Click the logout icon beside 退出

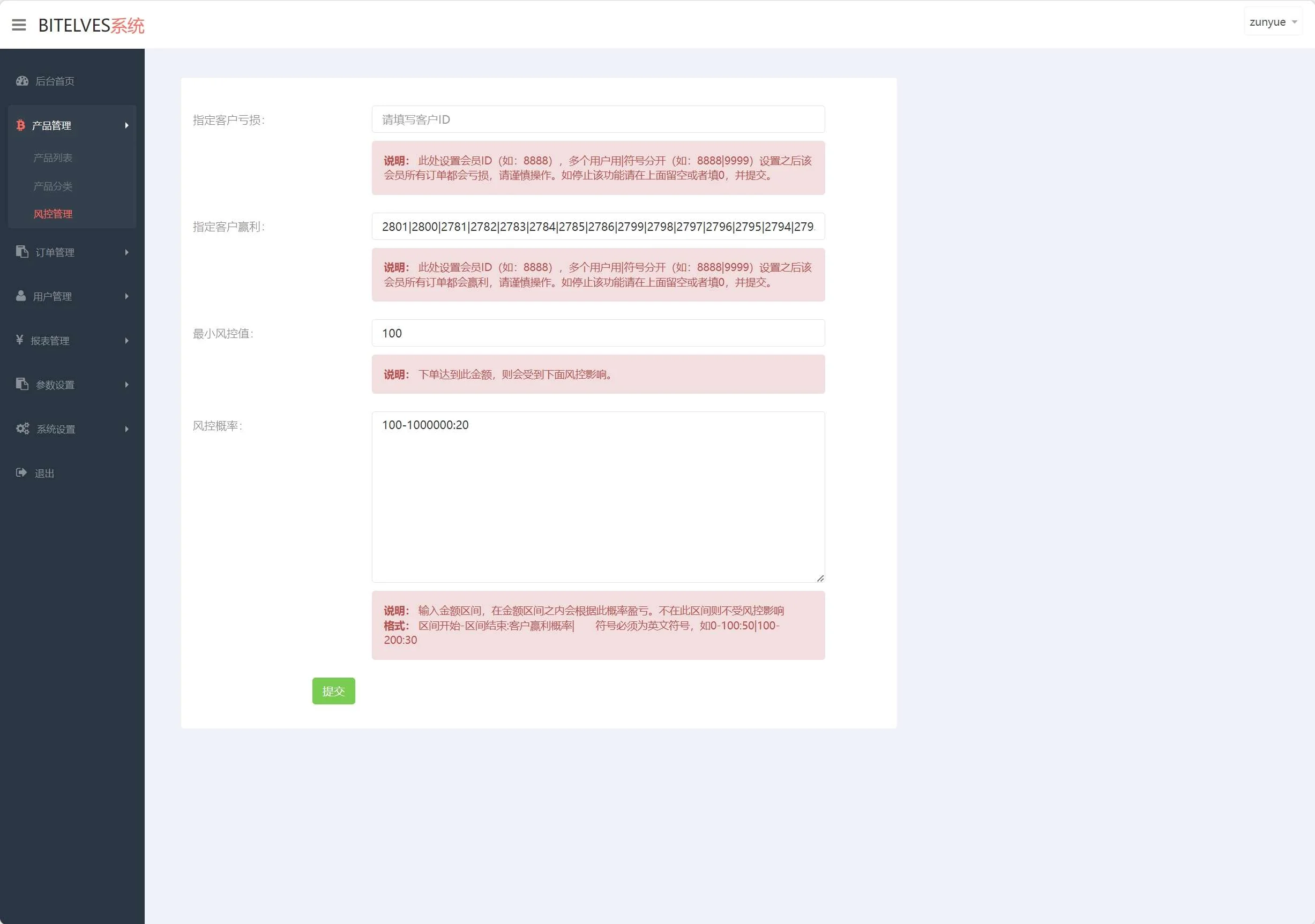click(x=22, y=473)
